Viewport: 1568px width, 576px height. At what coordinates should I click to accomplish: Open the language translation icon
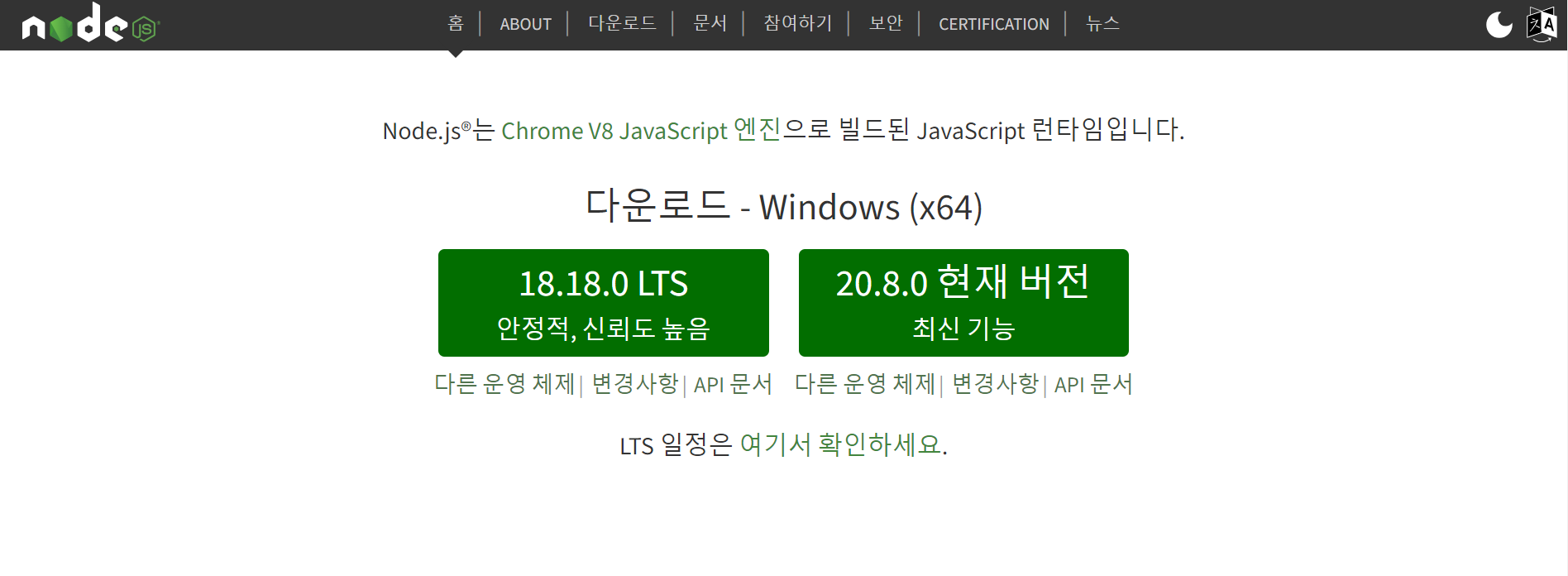pos(1542,25)
